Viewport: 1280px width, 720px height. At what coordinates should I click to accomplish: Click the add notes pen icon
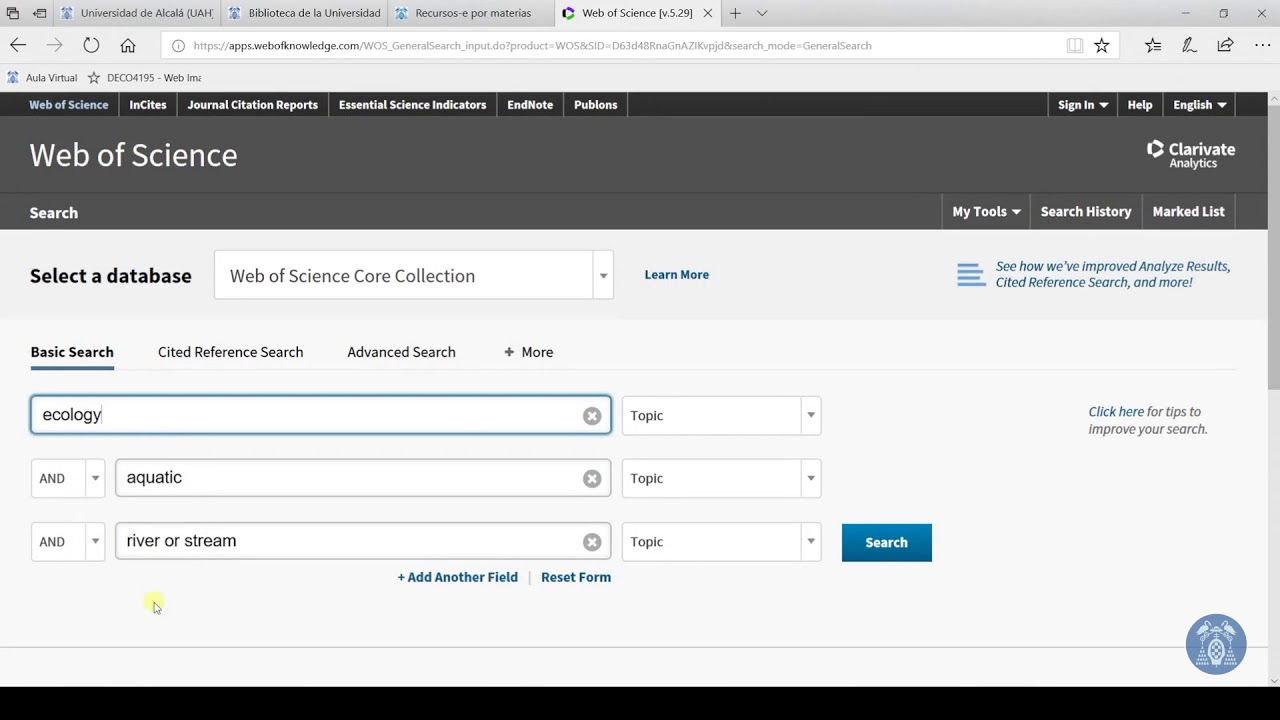(x=1189, y=45)
